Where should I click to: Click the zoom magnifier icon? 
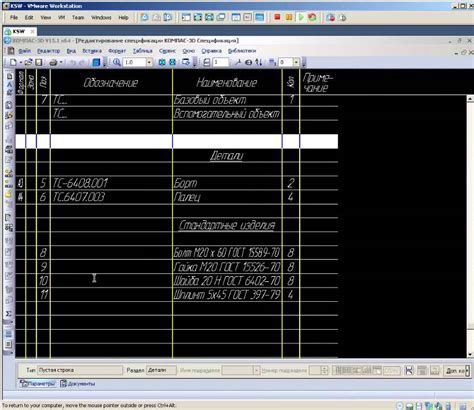click(x=116, y=62)
